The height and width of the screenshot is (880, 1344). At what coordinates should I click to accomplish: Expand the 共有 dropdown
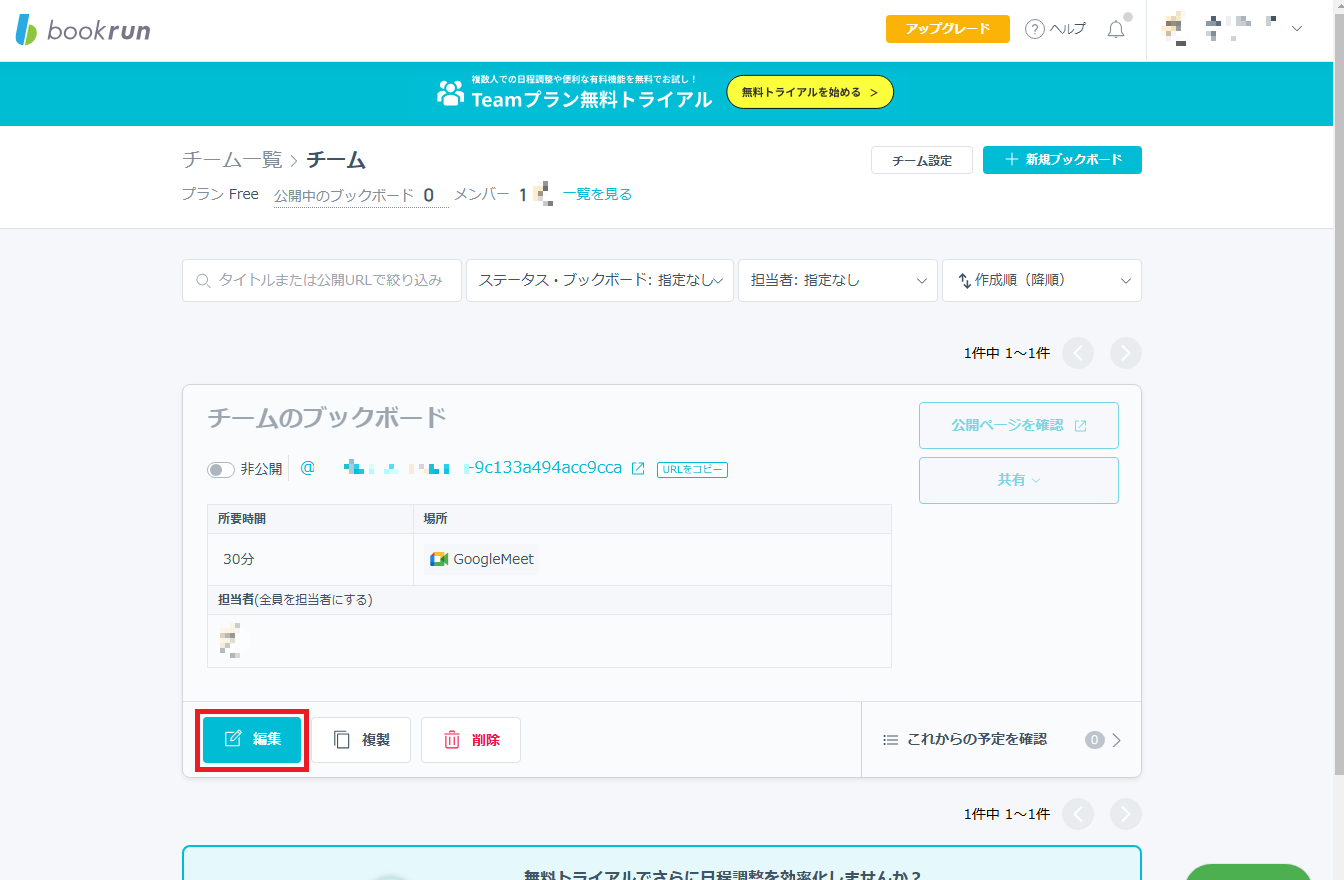click(1018, 480)
